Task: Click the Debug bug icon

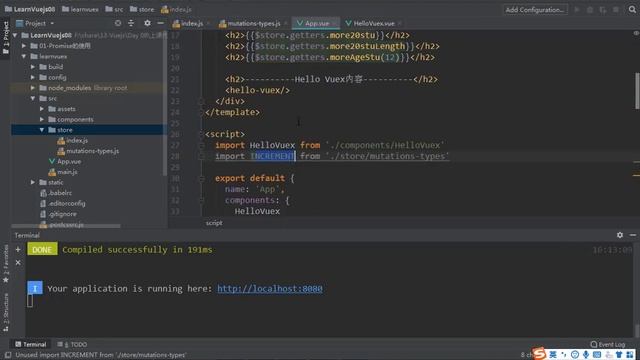Action: [590, 9]
